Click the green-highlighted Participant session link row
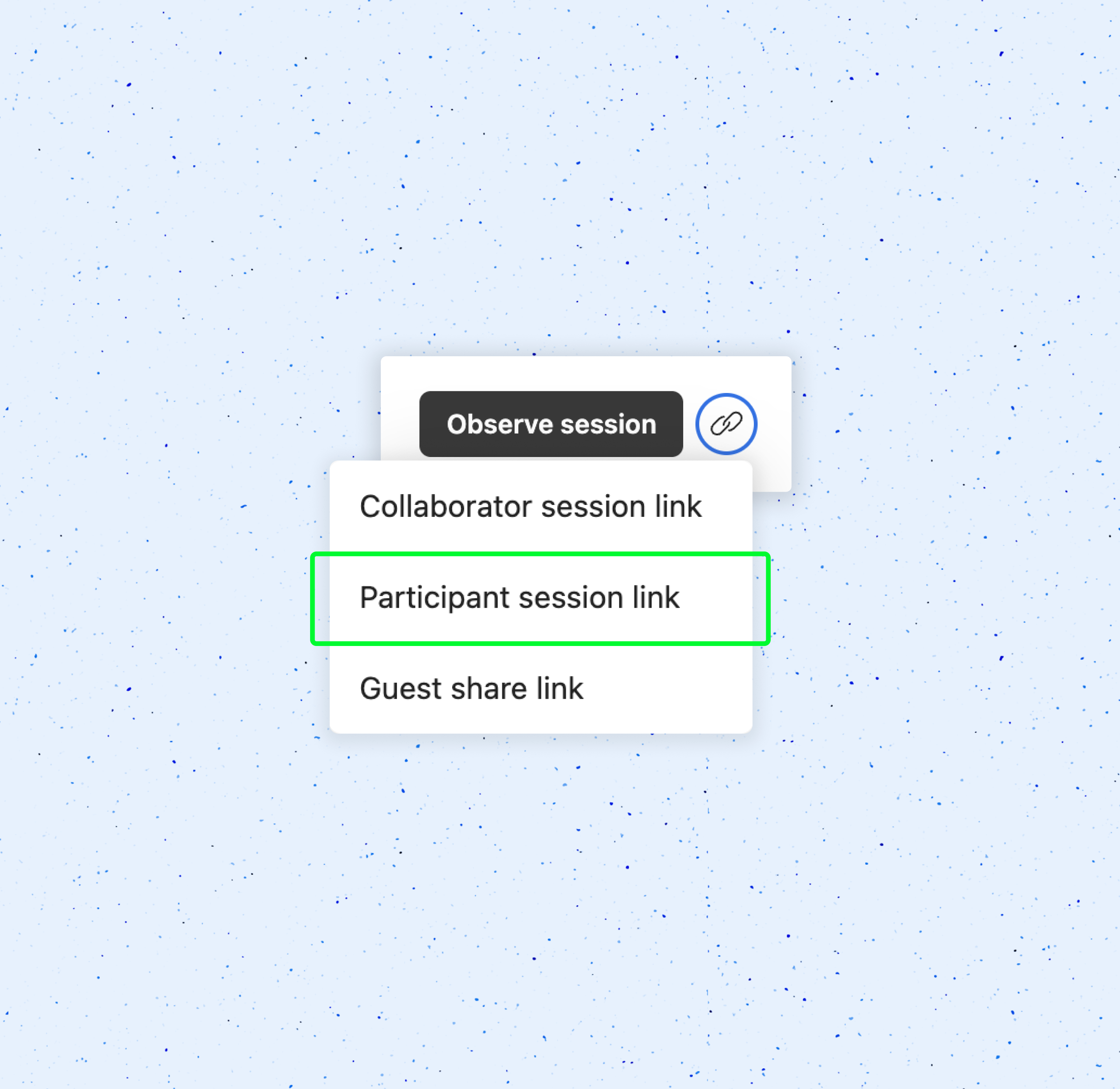 tap(540, 598)
